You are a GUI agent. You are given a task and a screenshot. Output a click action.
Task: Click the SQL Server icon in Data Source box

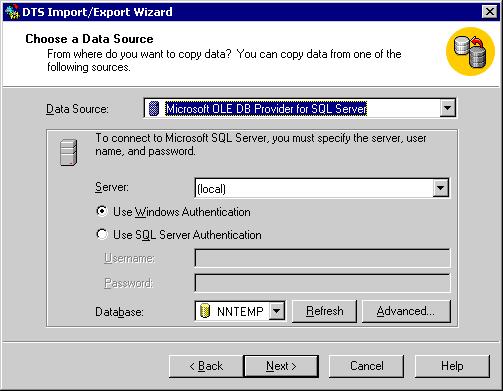[x=153, y=108]
